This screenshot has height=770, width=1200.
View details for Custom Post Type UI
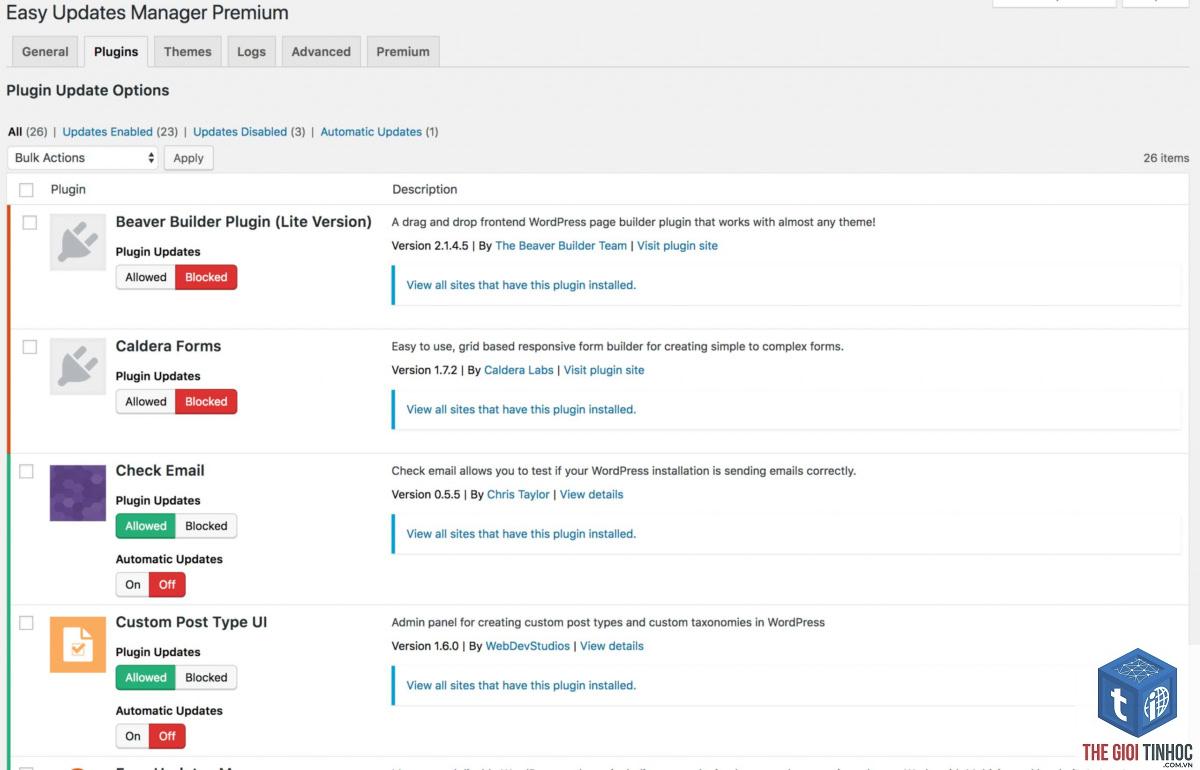(x=612, y=646)
